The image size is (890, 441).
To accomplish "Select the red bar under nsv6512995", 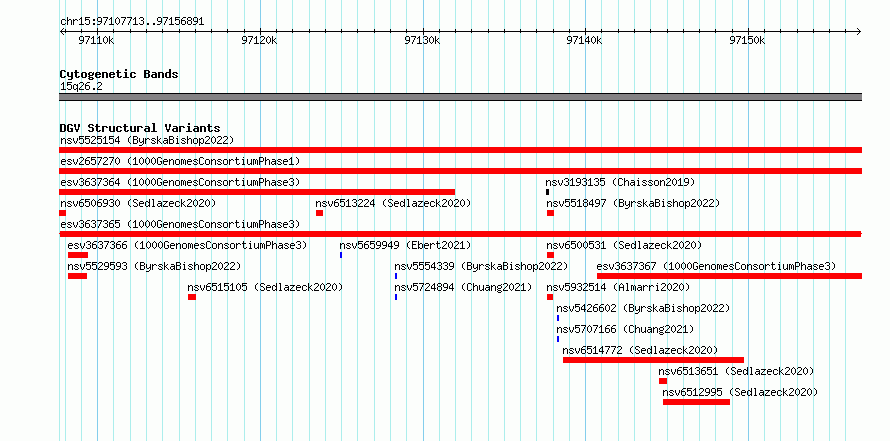I will (696, 402).
